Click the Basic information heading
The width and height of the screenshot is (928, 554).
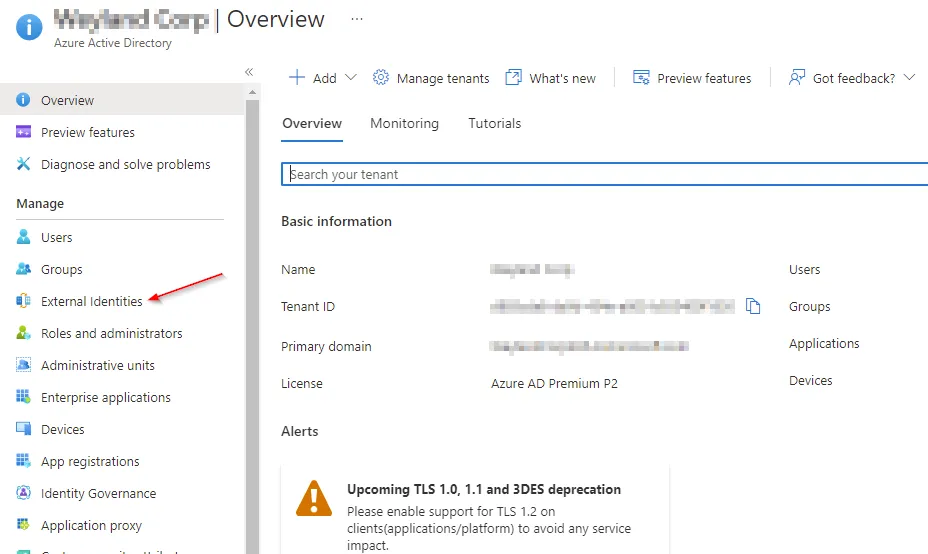pos(336,221)
